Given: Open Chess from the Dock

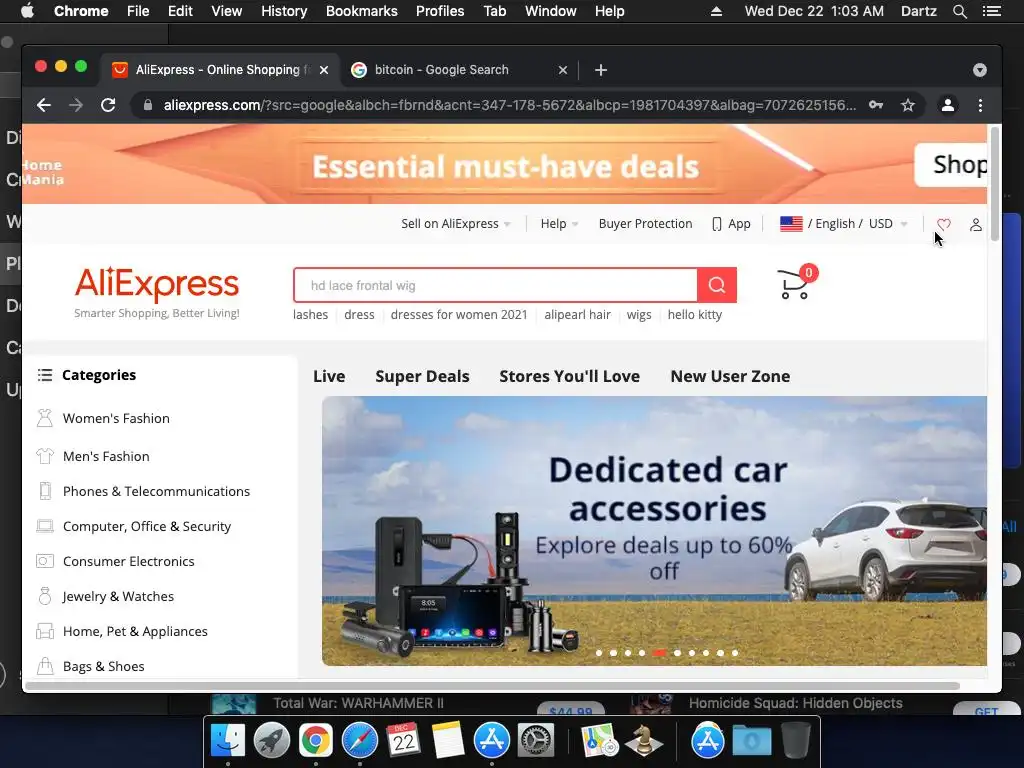Looking at the screenshot, I should click(644, 741).
